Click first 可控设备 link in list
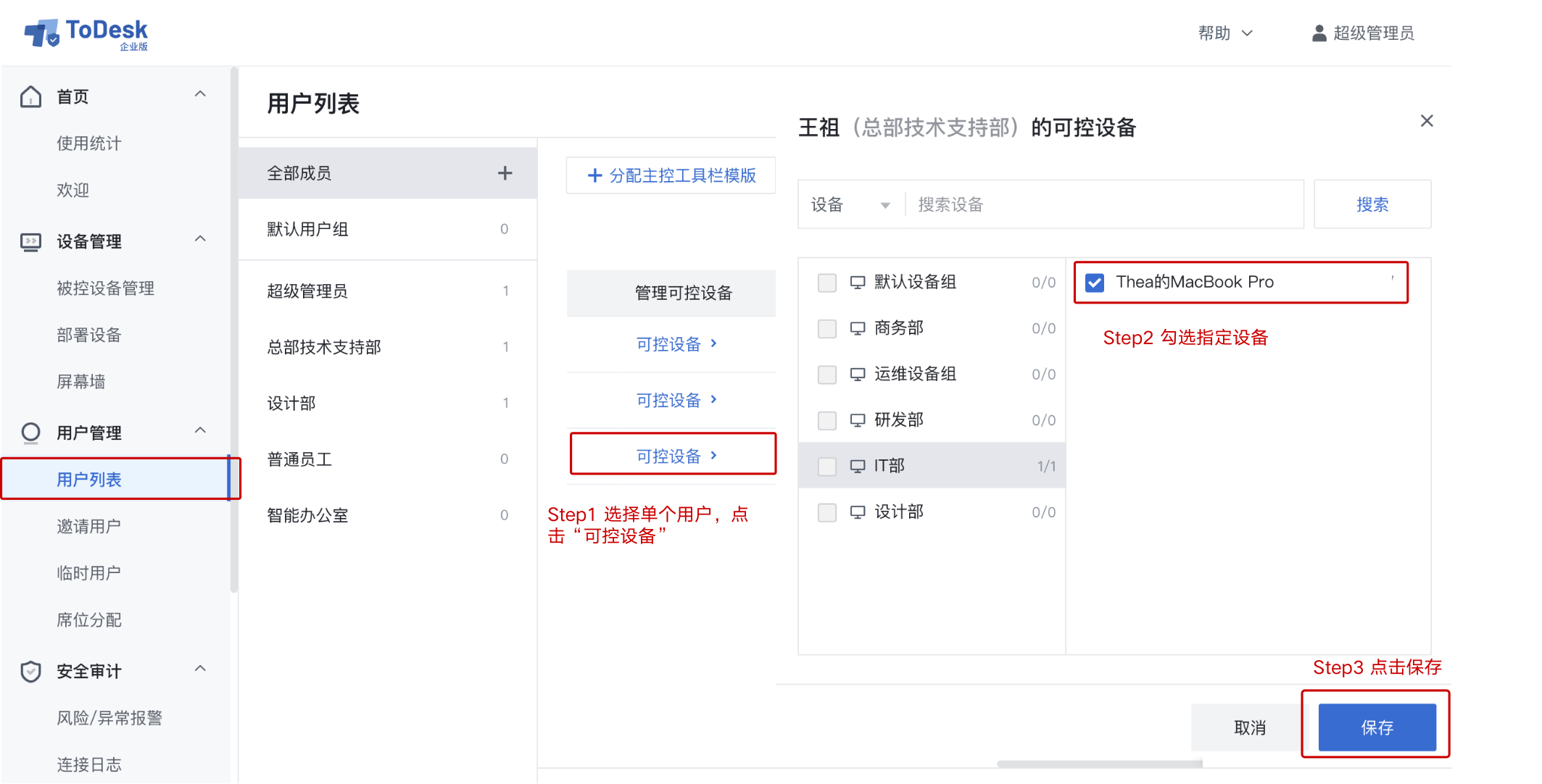Image resolution: width=1542 pixels, height=784 pixels. [x=676, y=344]
